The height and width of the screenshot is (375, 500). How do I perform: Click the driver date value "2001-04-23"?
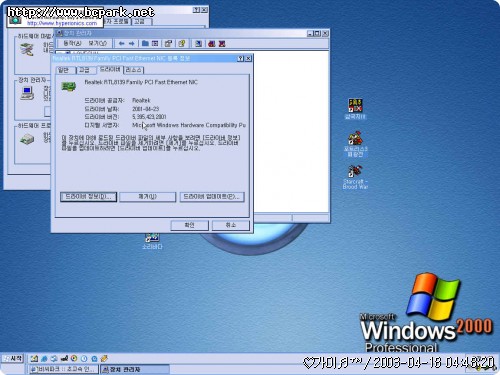point(146,109)
